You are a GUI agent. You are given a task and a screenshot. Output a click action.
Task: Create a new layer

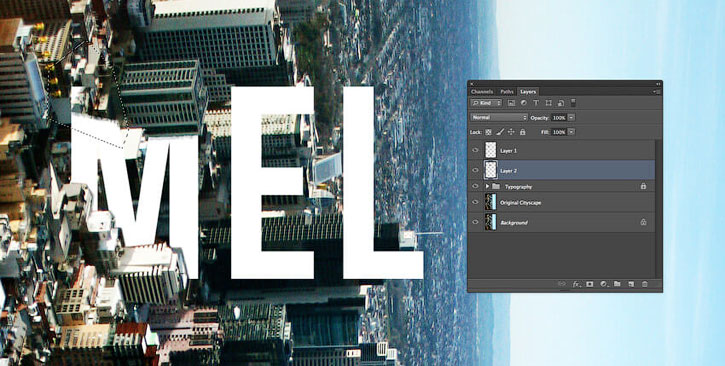click(631, 284)
